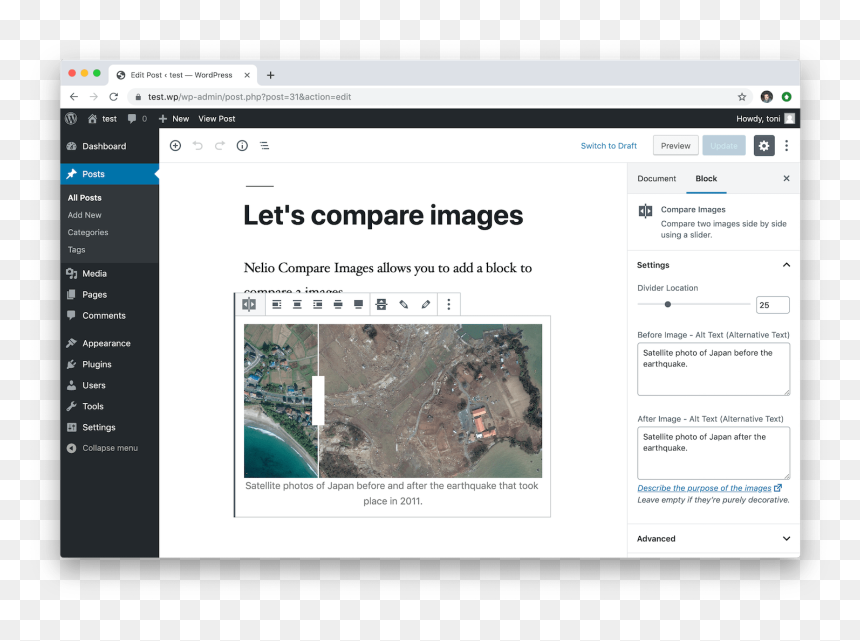
Task: Click Switch to Draft
Action: pyautogui.click(x=609, y=146)
